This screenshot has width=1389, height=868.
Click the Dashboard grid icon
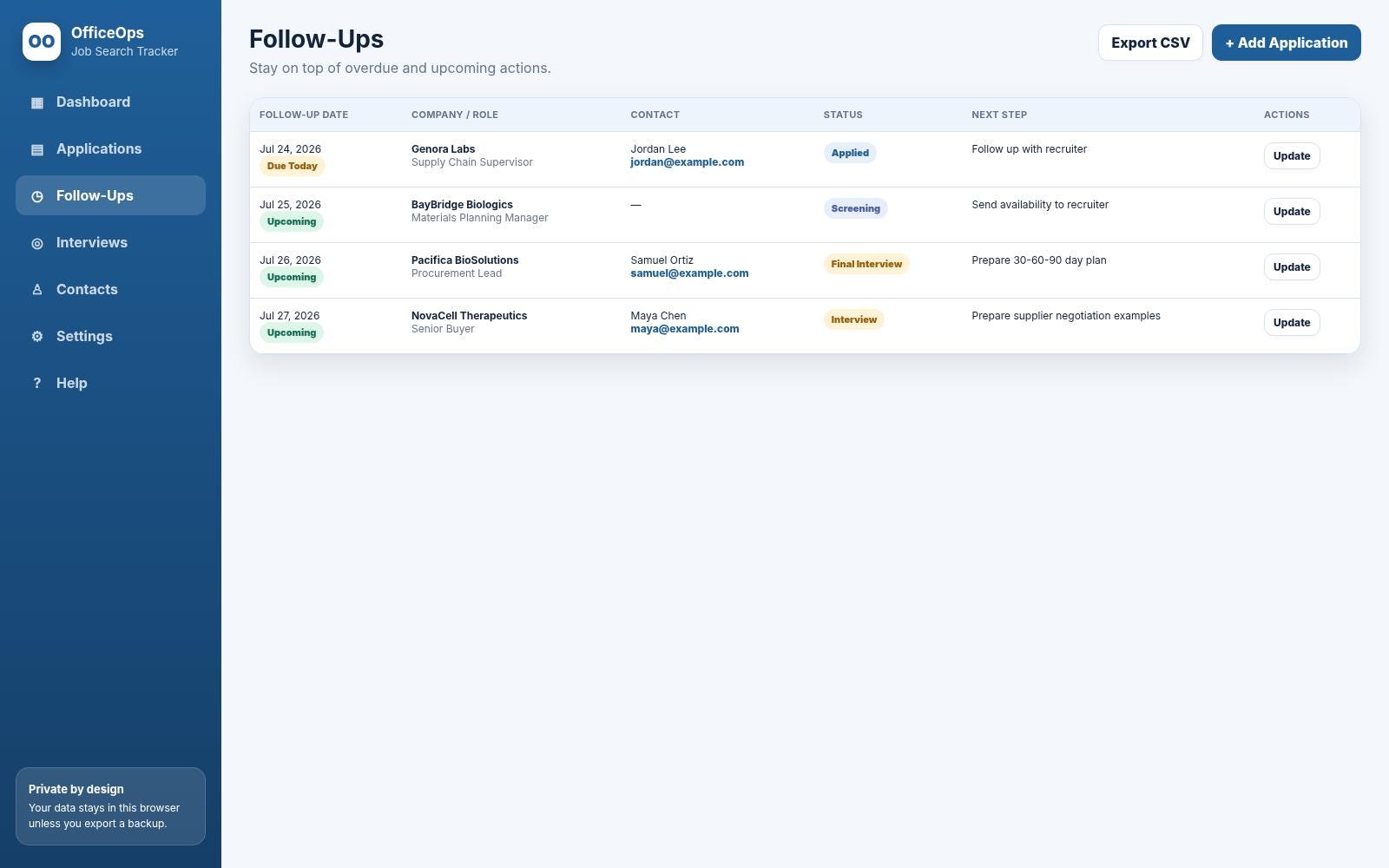click(x=37, y=102)
